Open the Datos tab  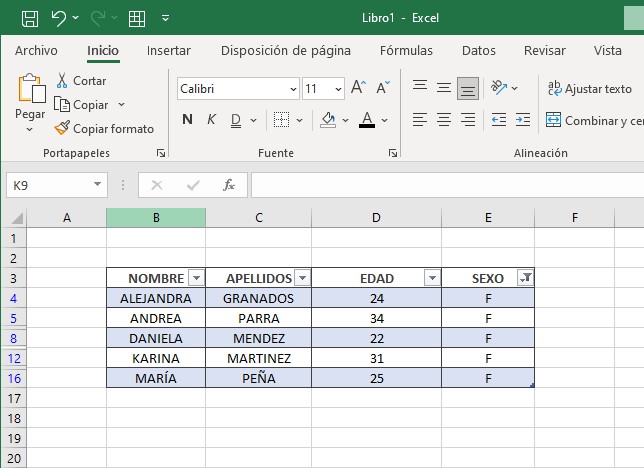coord(478,51)
